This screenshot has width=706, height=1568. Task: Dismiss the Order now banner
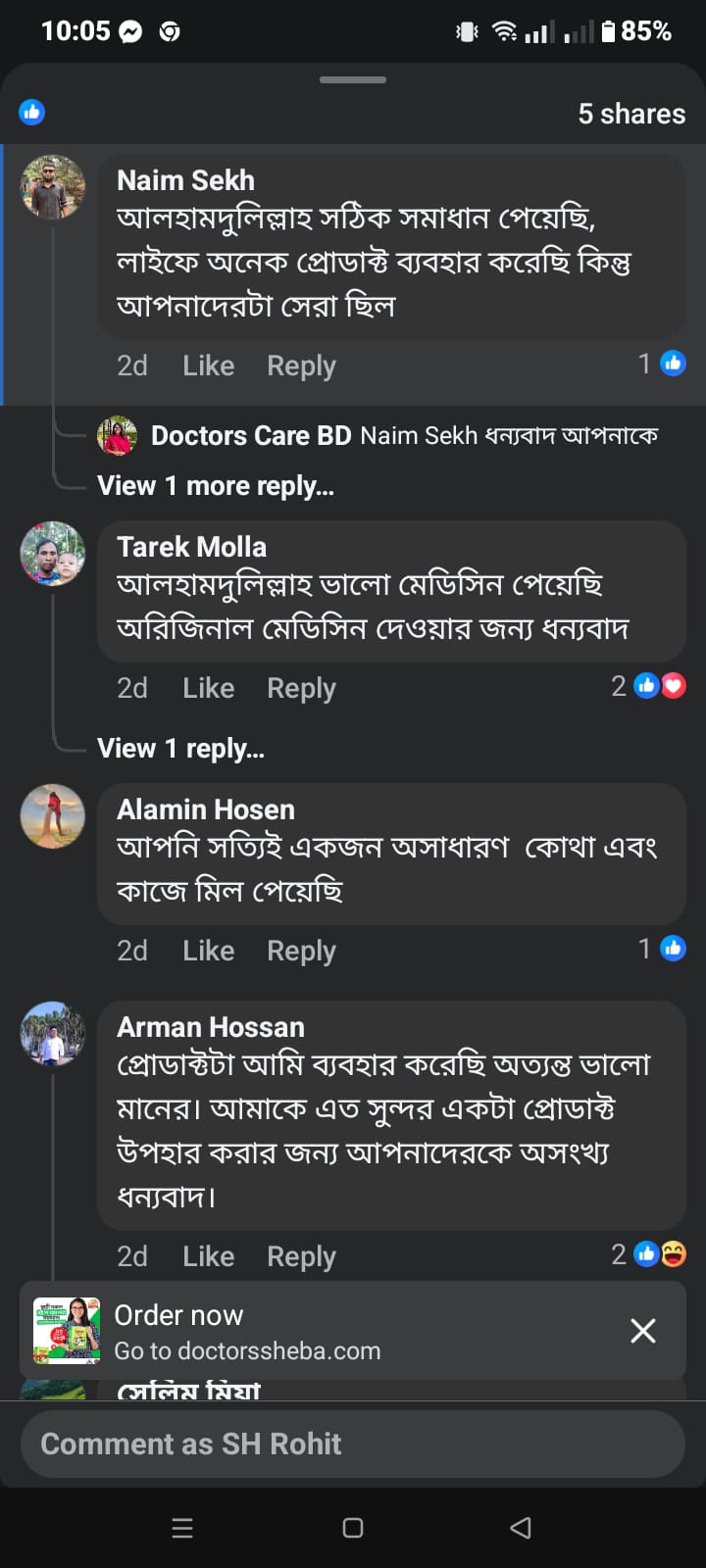(x=643, y=1330)
